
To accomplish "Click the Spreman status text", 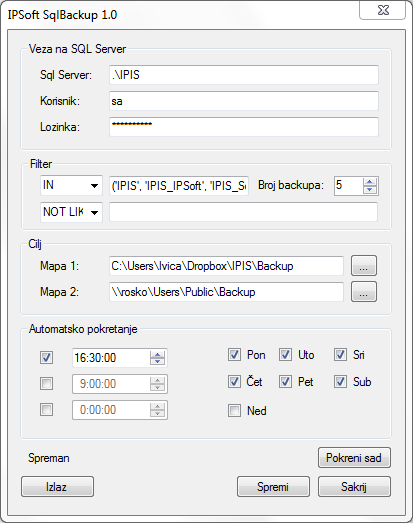I will pos(49,458).
